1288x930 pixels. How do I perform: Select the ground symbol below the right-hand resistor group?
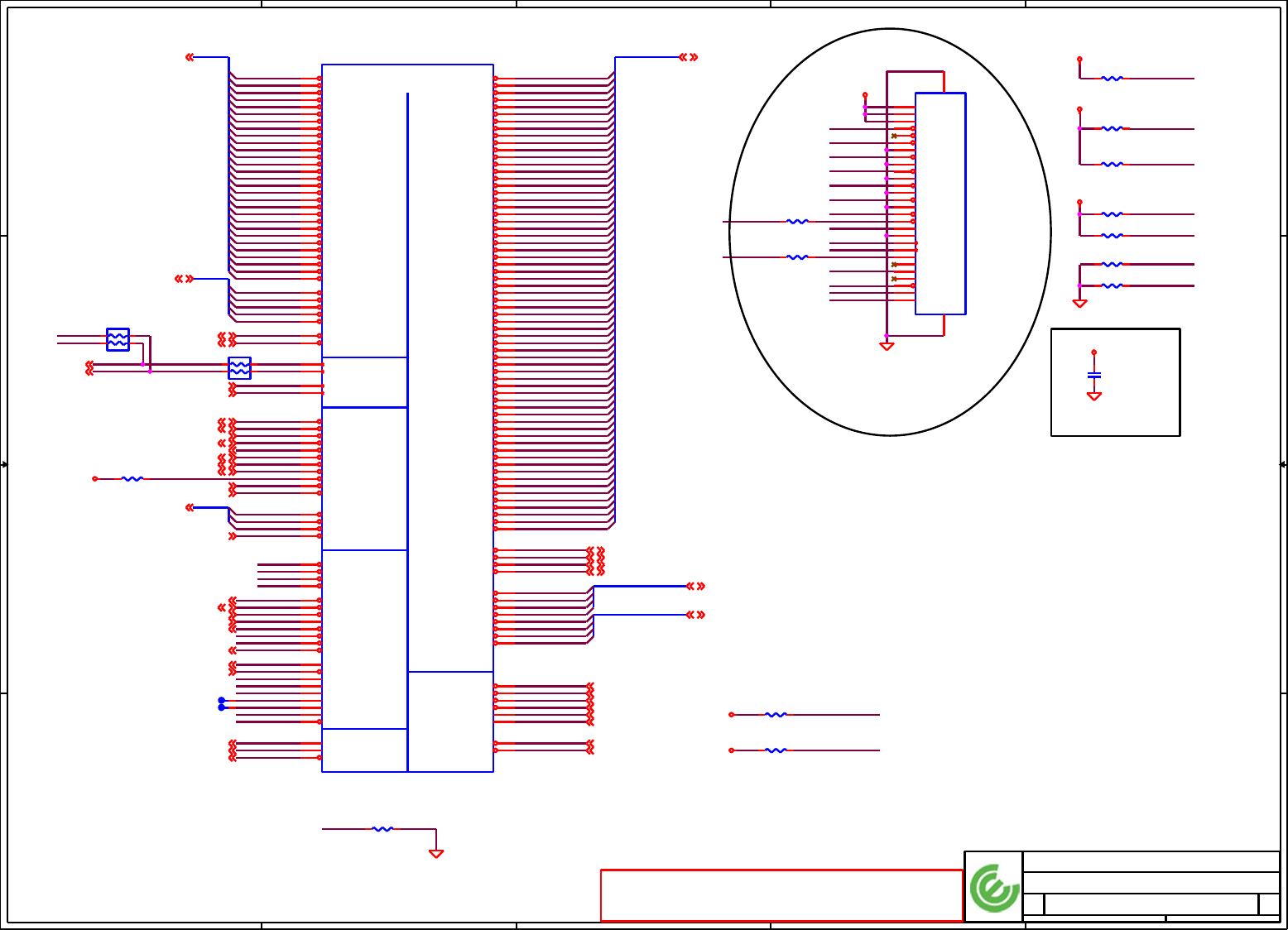pyautogui.click(x=1079, y=304)
